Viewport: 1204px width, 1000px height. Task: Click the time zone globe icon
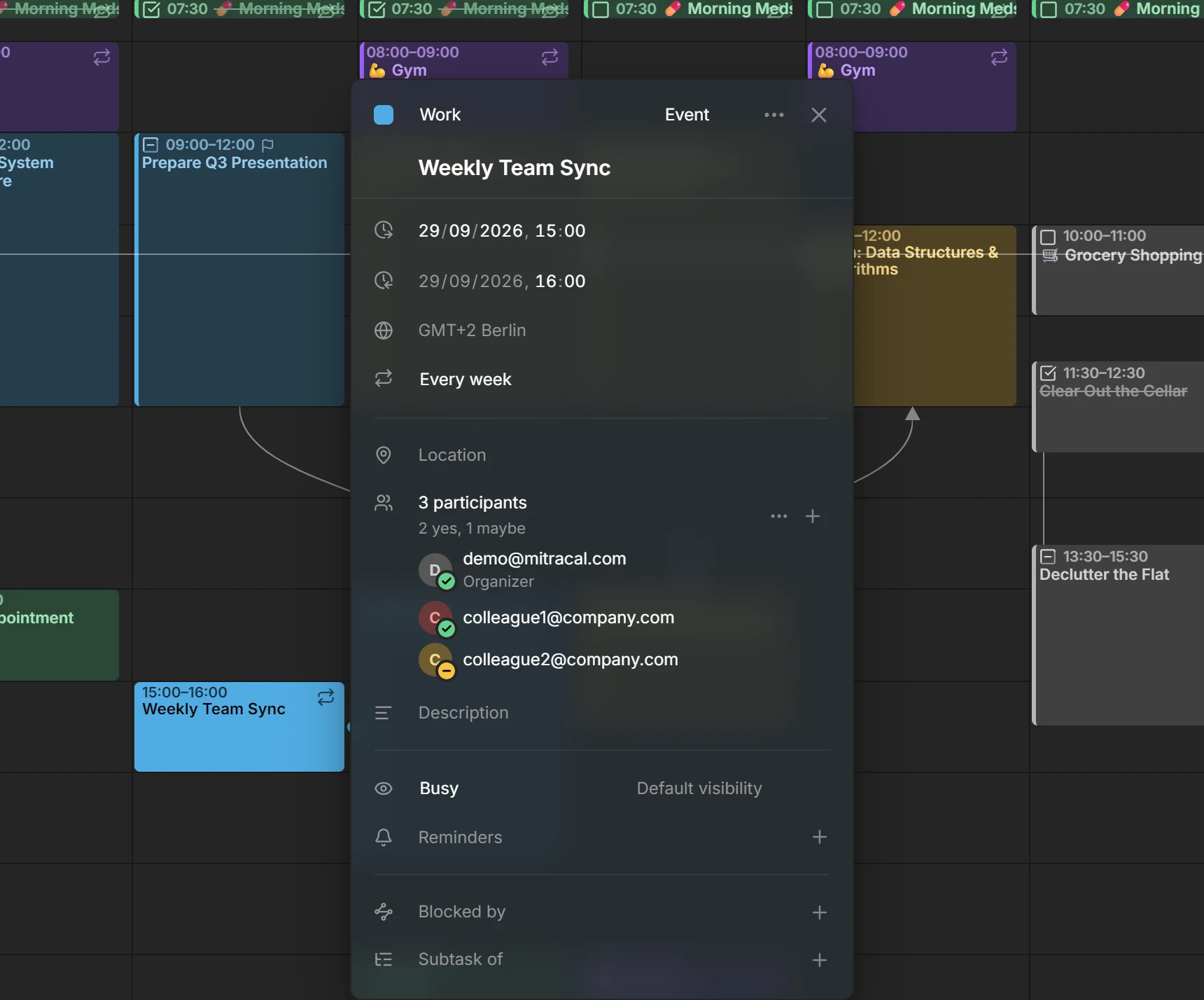click(384, 331)
